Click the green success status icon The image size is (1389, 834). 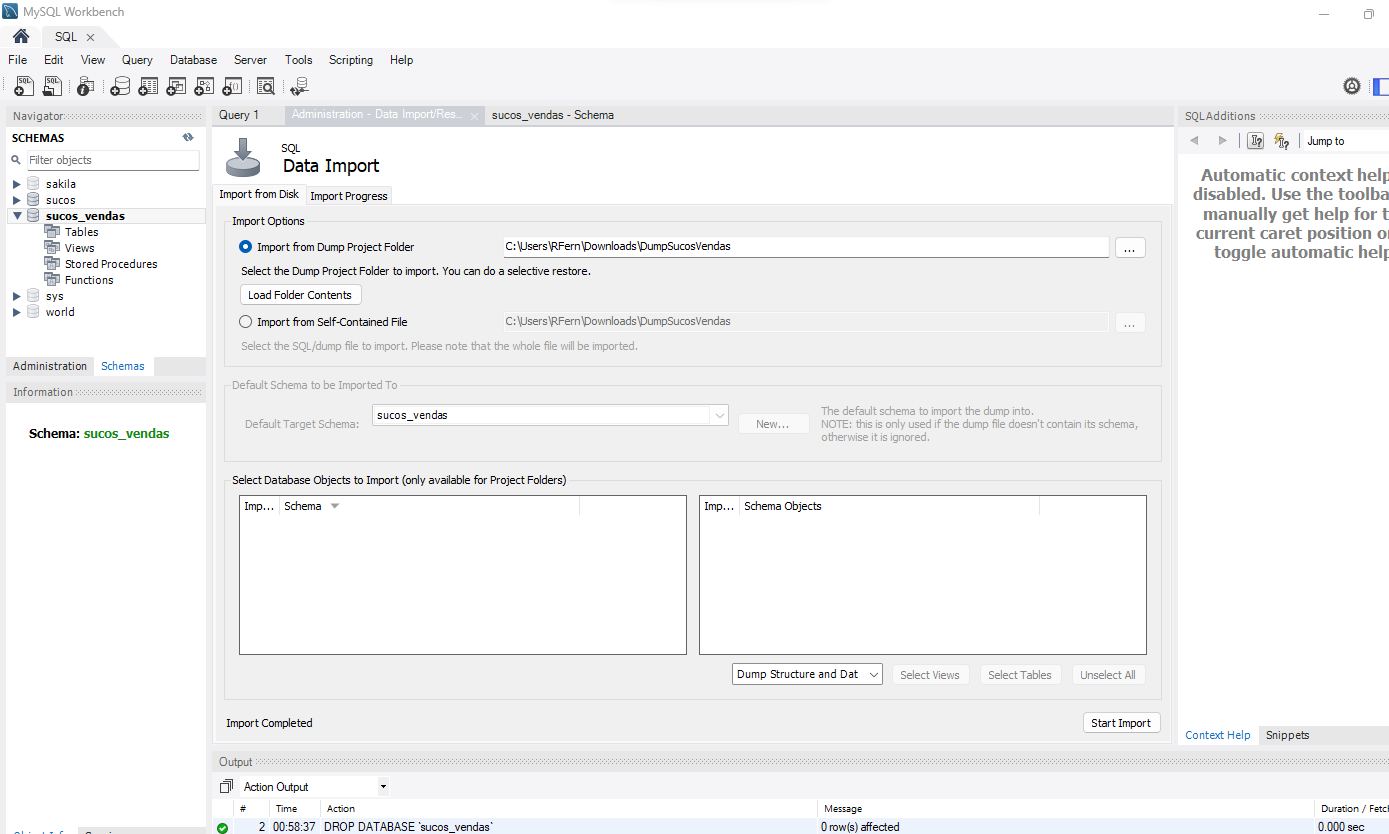(222, 828)
